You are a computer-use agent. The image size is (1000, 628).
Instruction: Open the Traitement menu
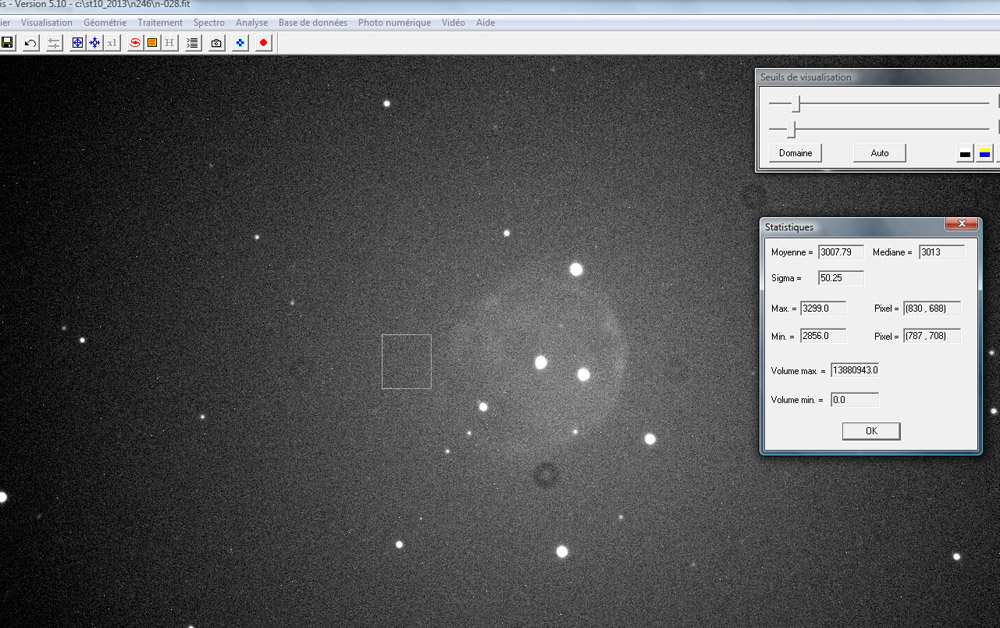pos(160,22)
